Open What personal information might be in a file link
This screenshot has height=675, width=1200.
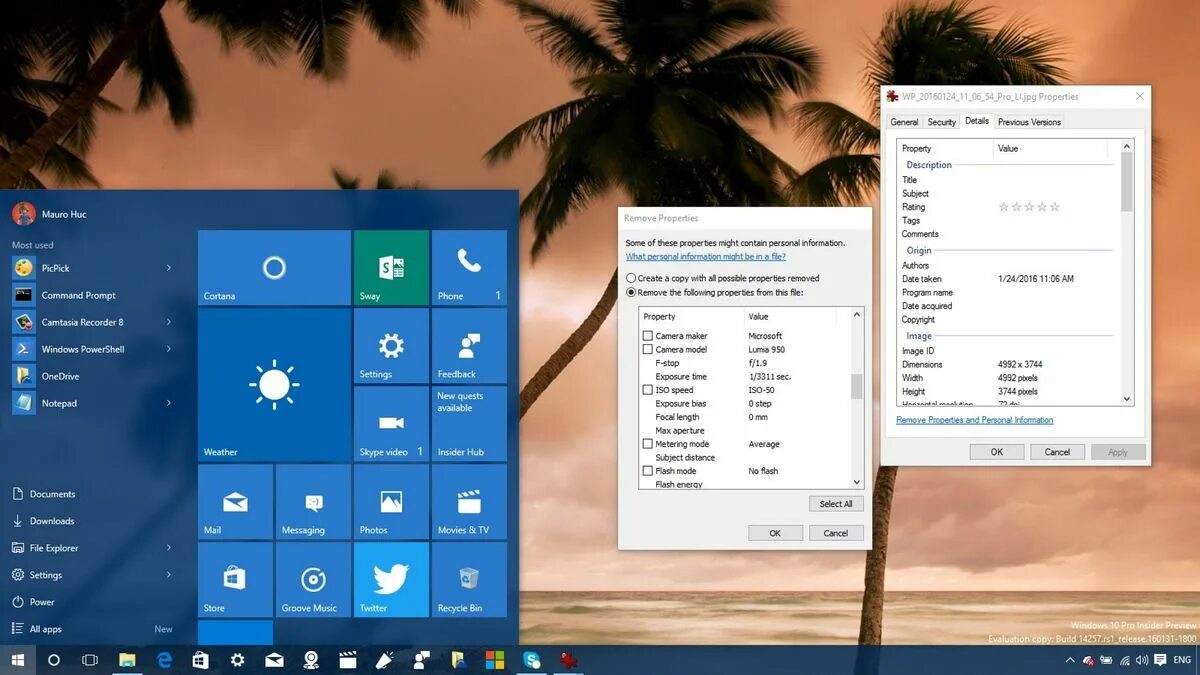[706, 257]
